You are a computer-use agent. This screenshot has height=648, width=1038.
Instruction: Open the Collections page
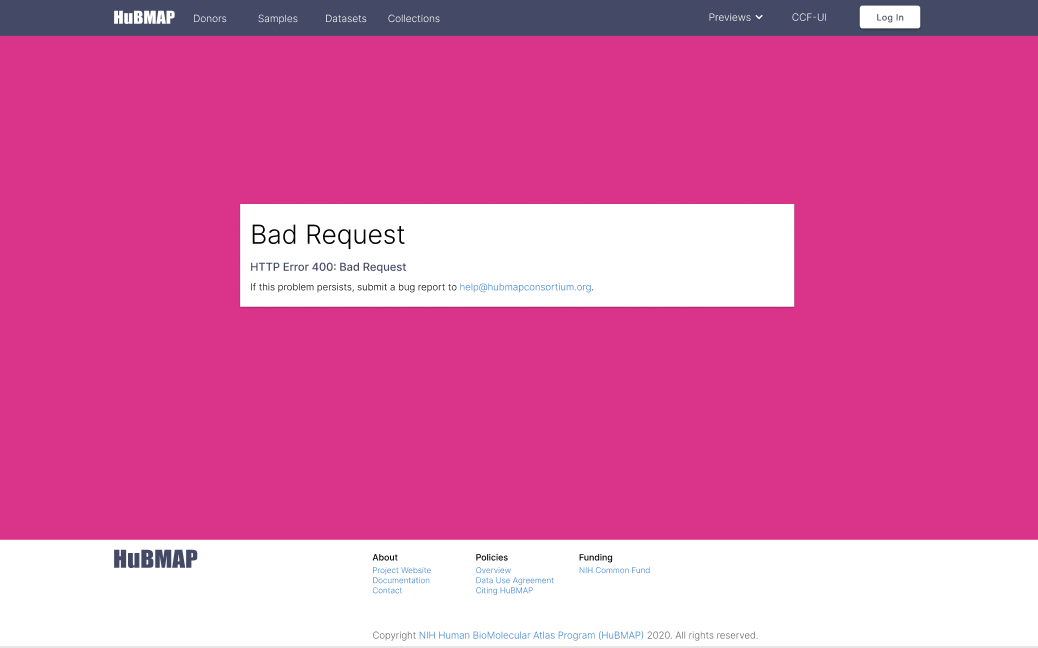click(x=413, y=18)
